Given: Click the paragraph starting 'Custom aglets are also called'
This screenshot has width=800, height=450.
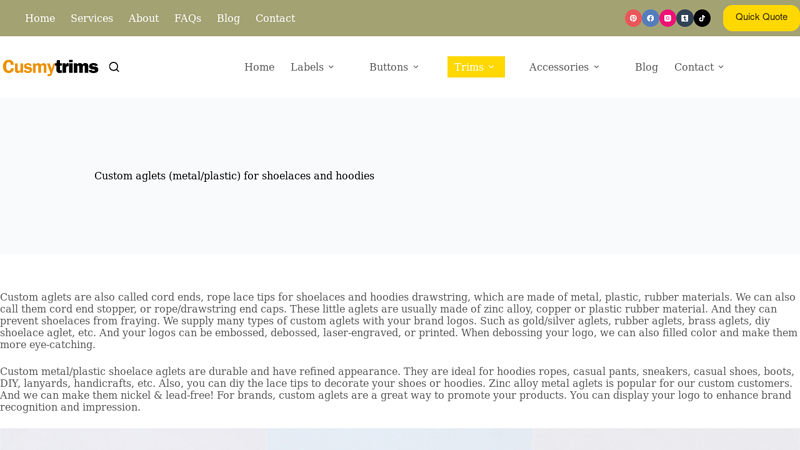Looking at the screenshot, I should [x=398, y=320].
